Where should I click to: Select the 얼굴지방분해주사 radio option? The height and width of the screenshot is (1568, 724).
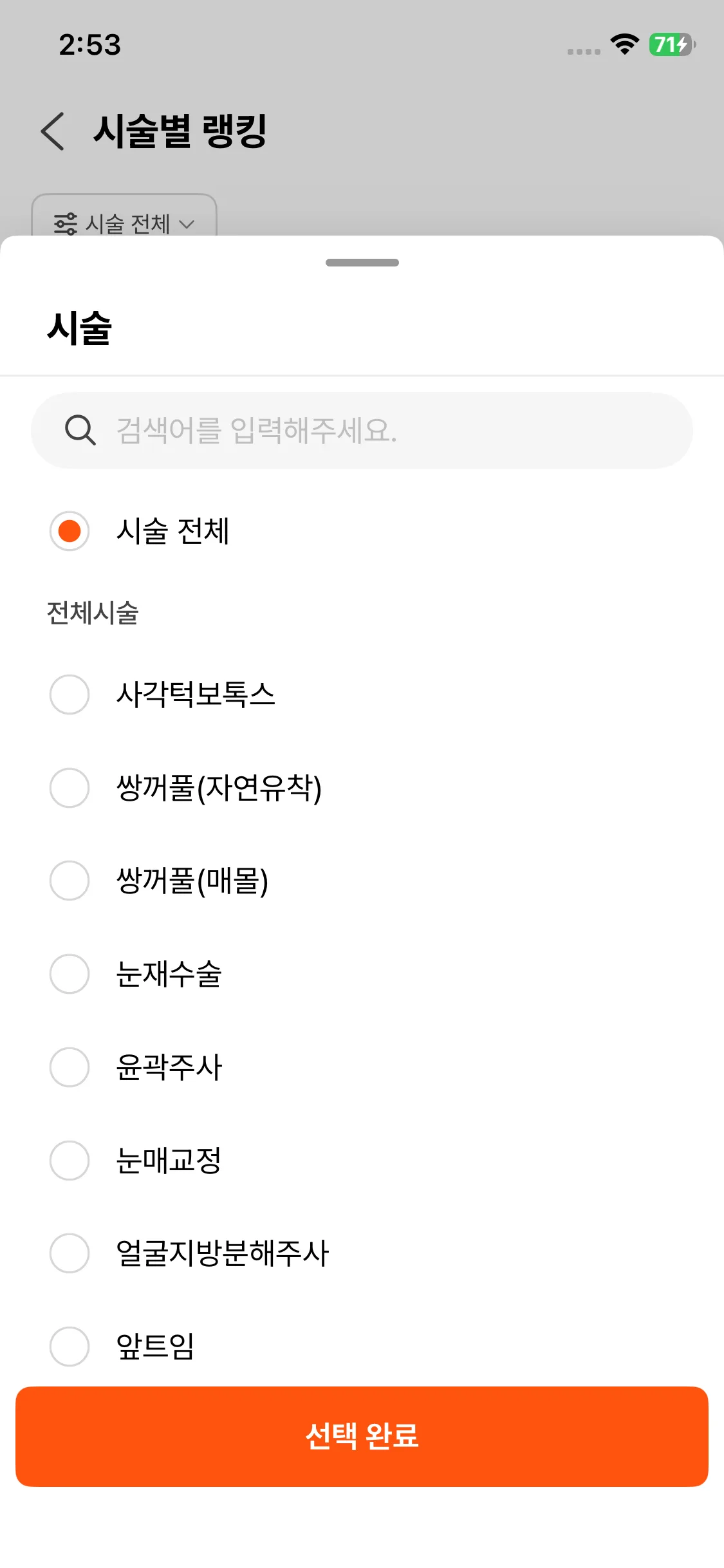pyautogui.click(x=70, y=1253)
